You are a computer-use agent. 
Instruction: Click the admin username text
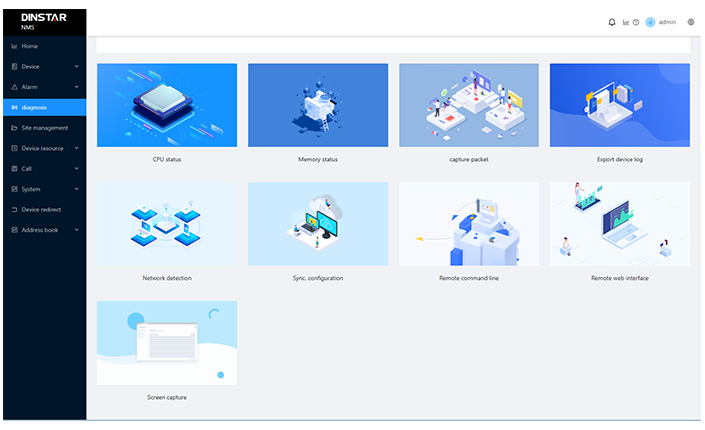coord(667,22)
